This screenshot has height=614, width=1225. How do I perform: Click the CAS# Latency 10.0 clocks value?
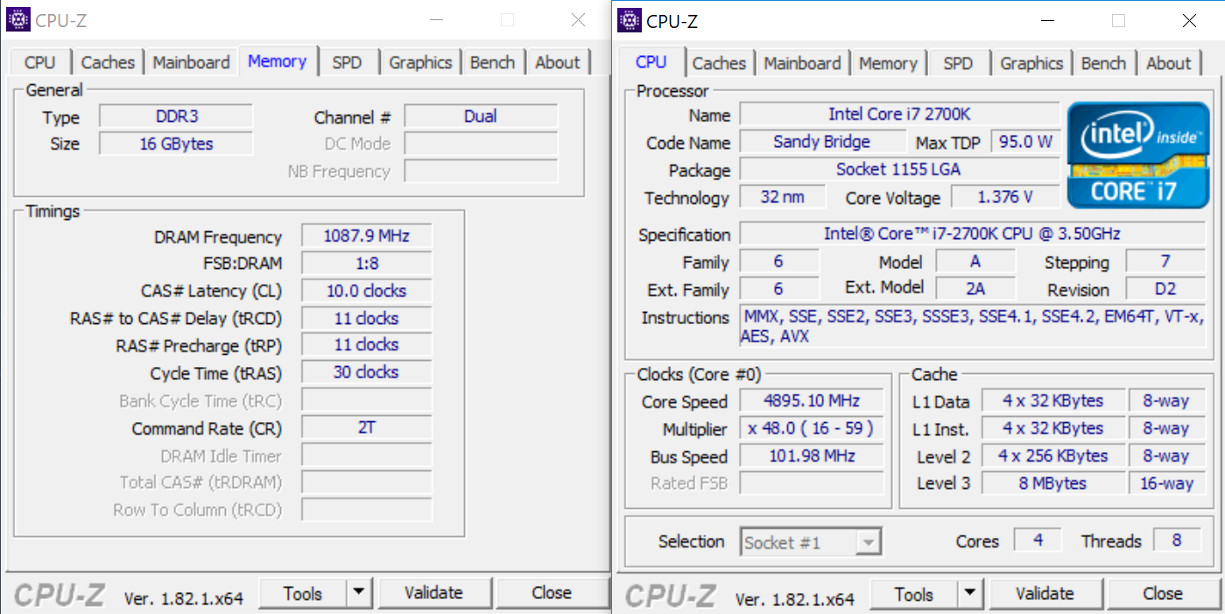tap(366, 291)
